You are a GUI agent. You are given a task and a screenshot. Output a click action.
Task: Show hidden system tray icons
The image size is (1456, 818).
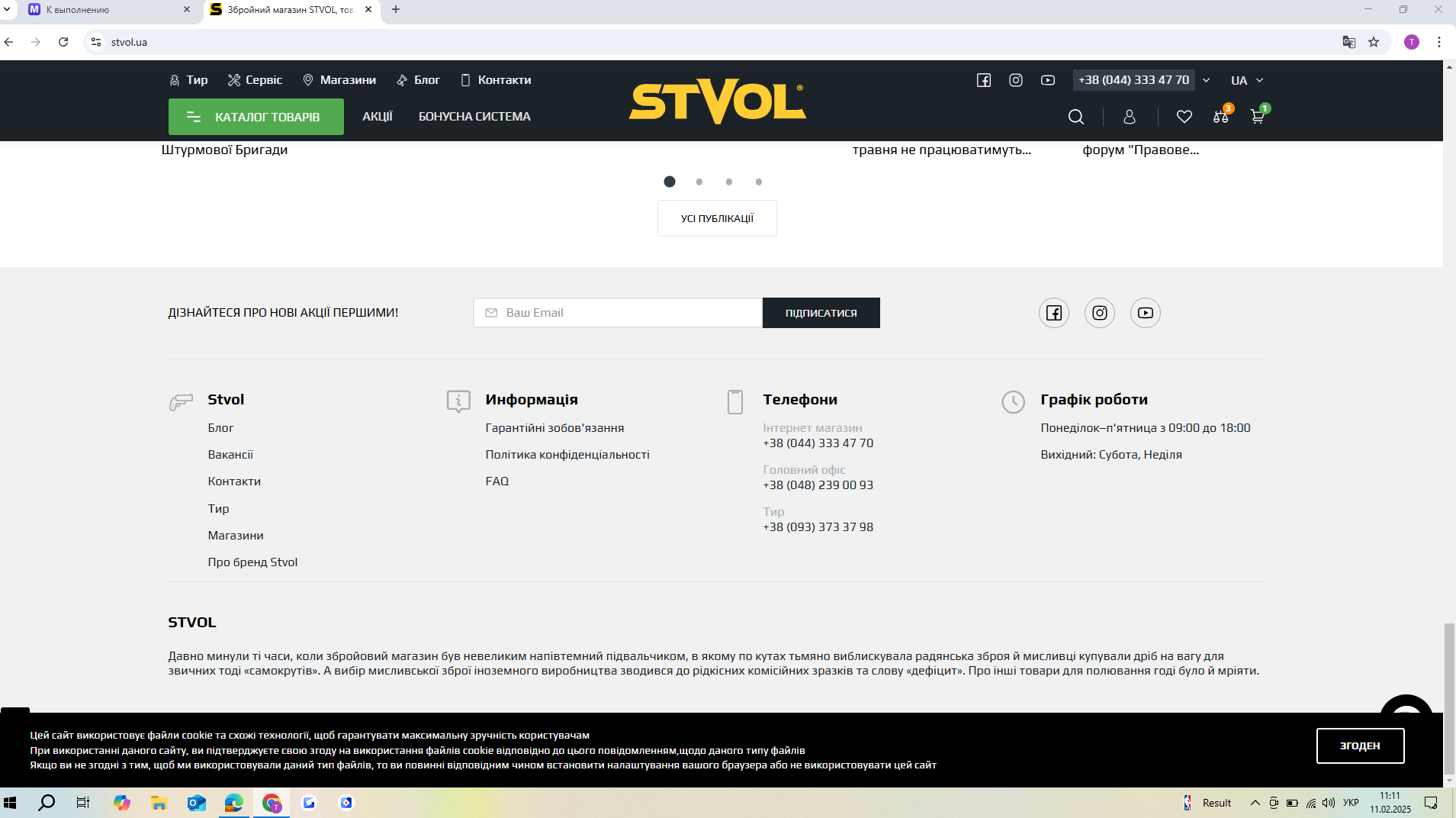coord(1255,803)
